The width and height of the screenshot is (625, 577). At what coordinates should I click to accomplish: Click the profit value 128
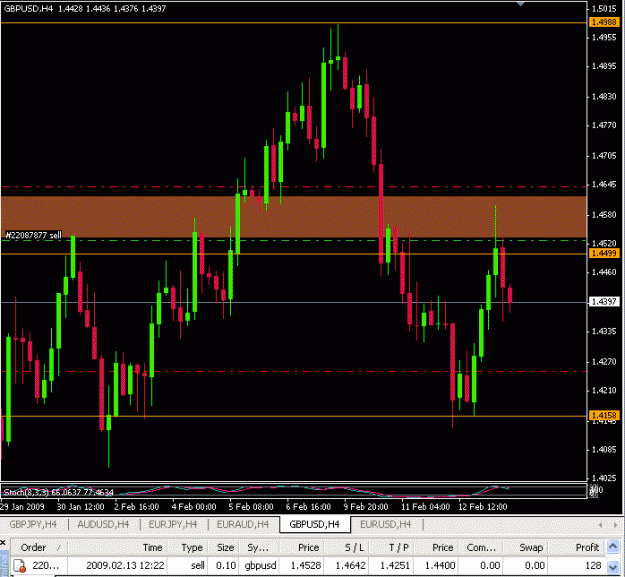point(593,565)
